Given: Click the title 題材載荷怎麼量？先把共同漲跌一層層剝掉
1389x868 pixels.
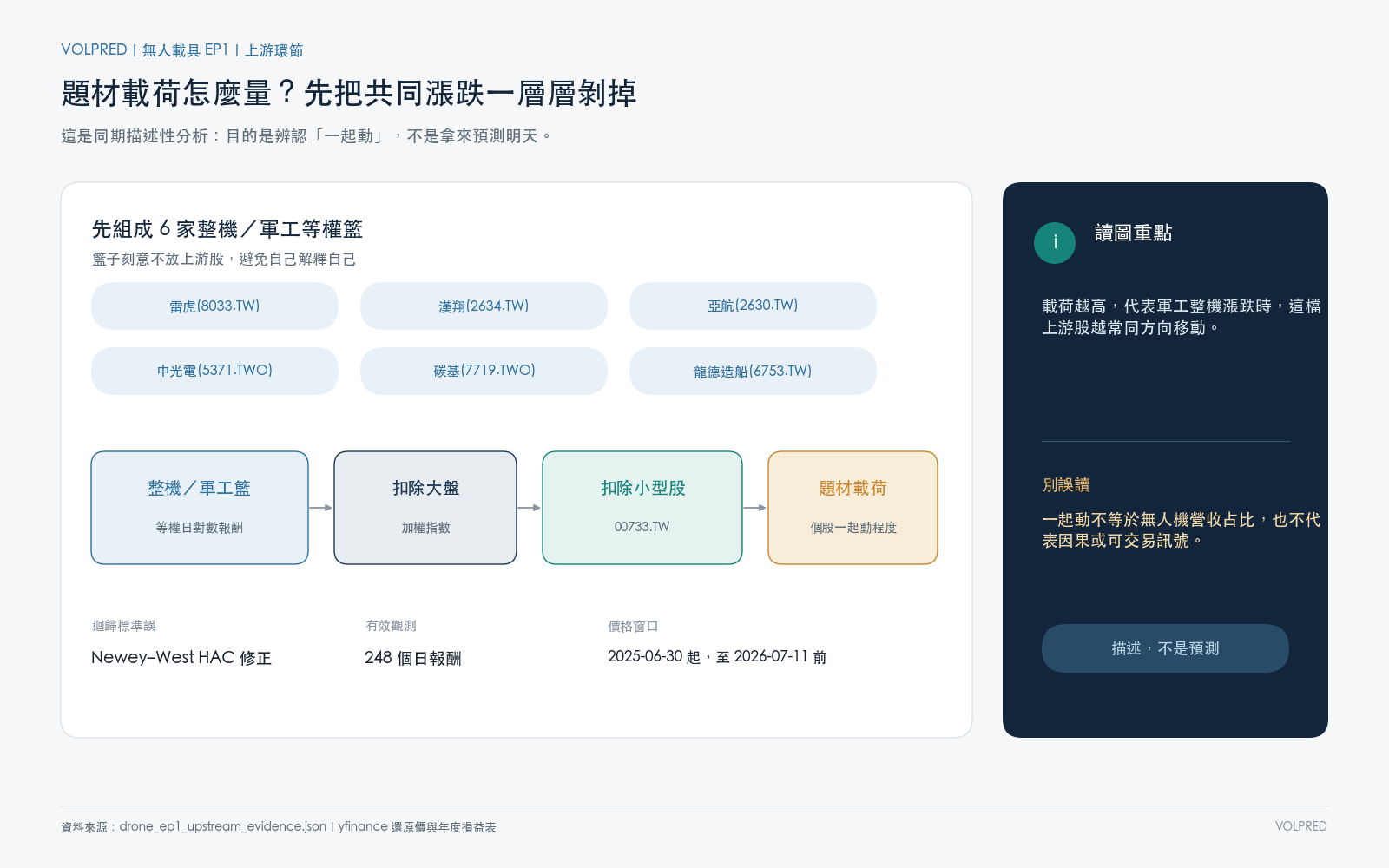Looking at the screenshot, I should (x=349, y=93).
